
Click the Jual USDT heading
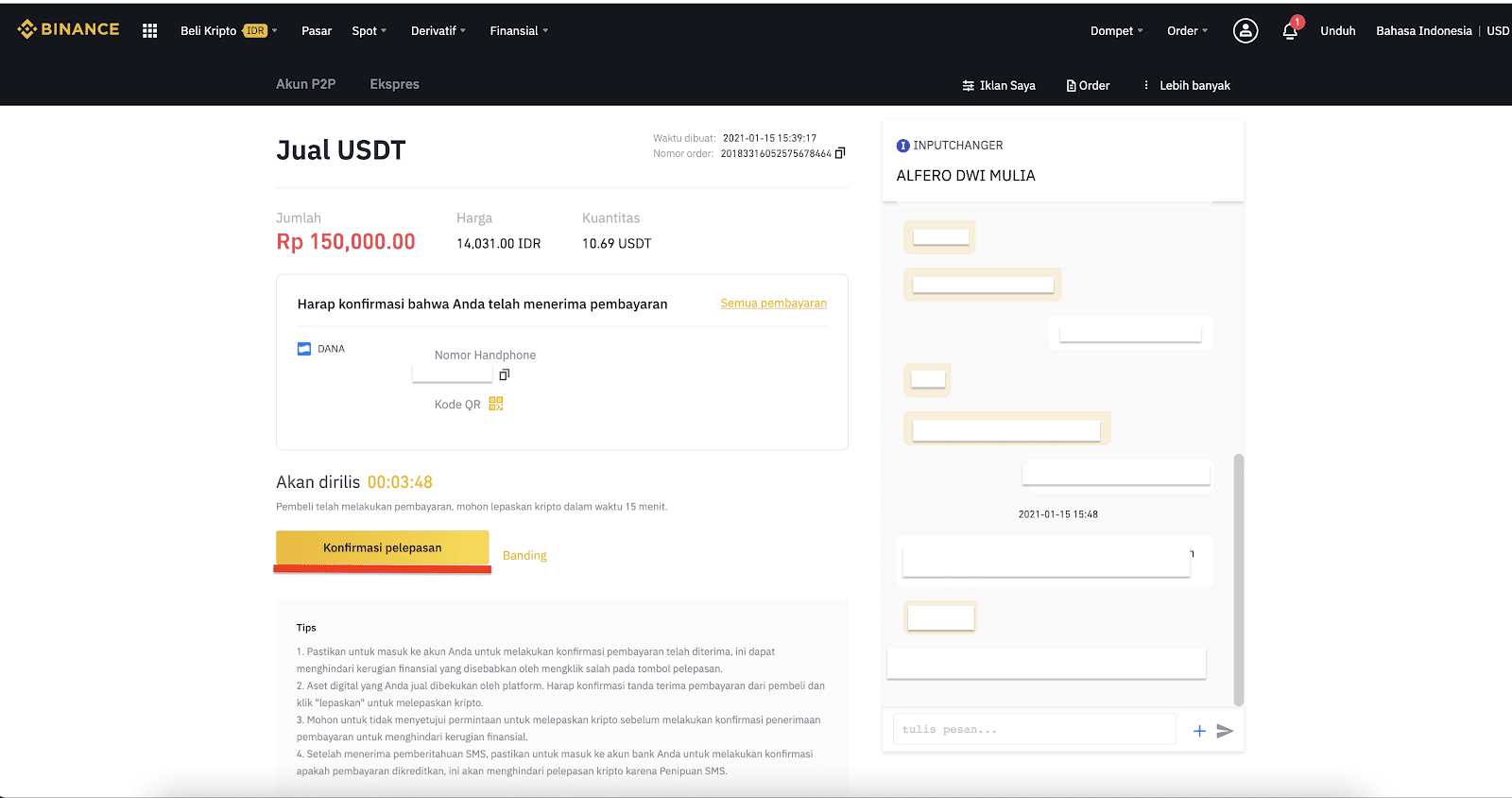click(x=341, y=150)
